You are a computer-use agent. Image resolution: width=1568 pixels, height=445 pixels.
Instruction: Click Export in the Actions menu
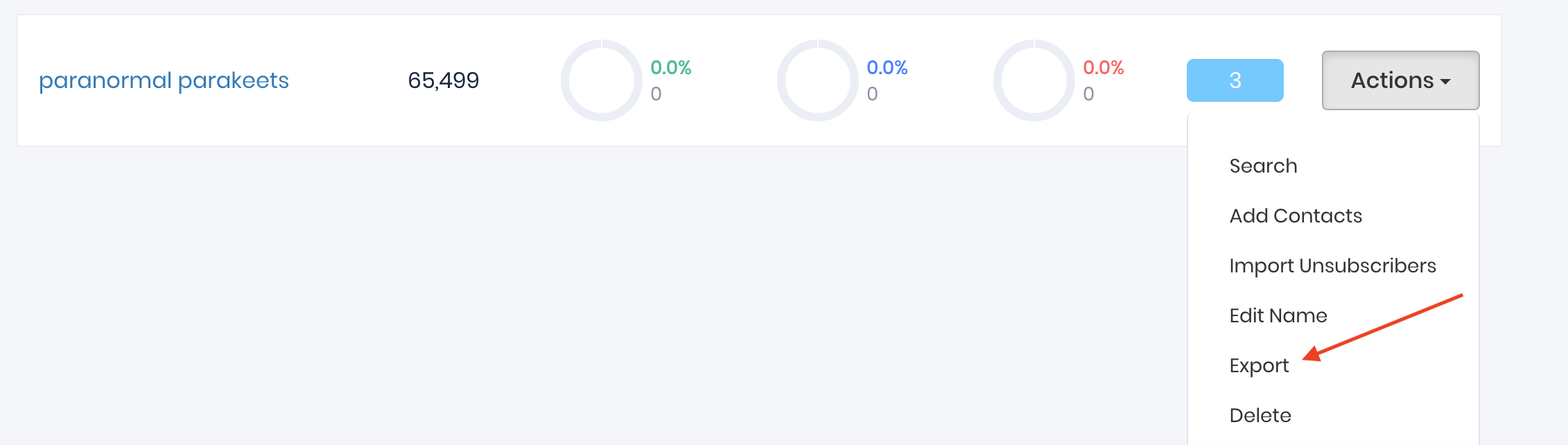click(1259, 366)
